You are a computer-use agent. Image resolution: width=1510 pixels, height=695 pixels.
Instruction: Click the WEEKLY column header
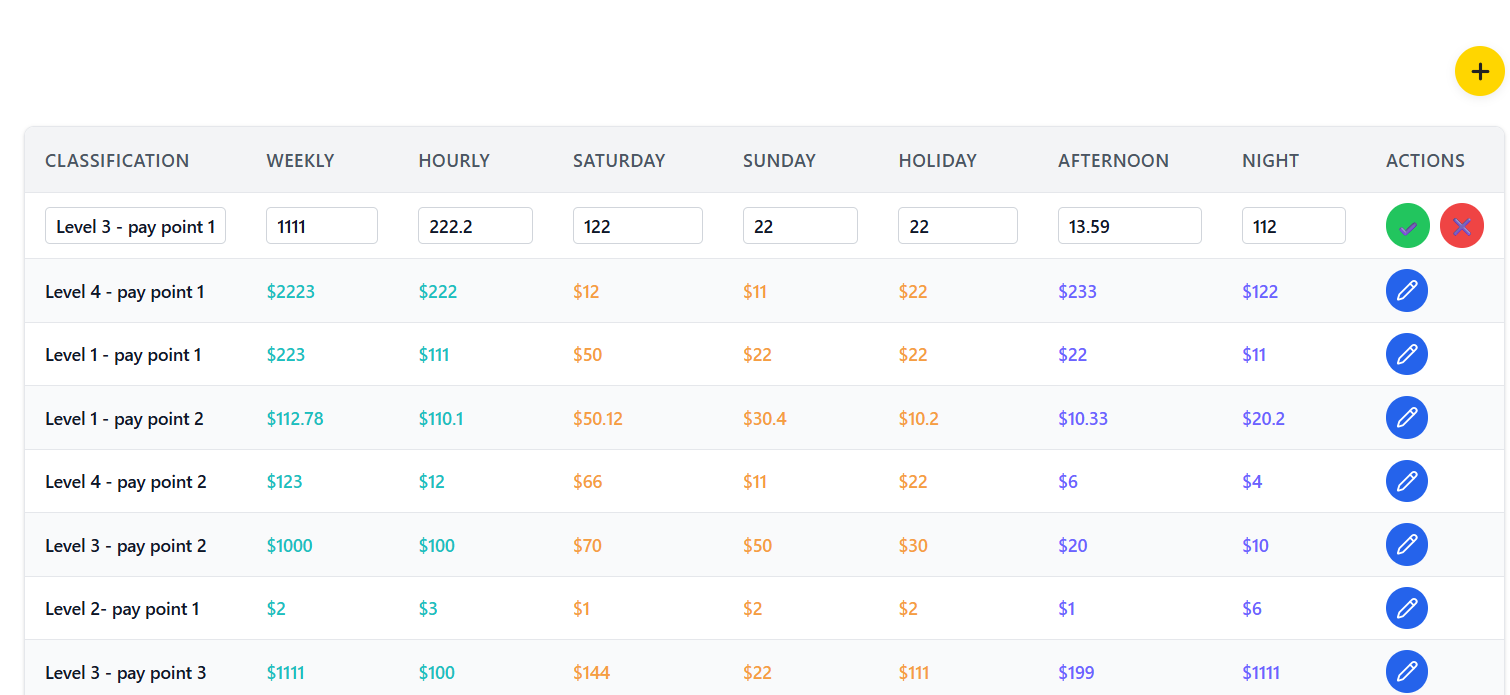[x=300, y=160]
